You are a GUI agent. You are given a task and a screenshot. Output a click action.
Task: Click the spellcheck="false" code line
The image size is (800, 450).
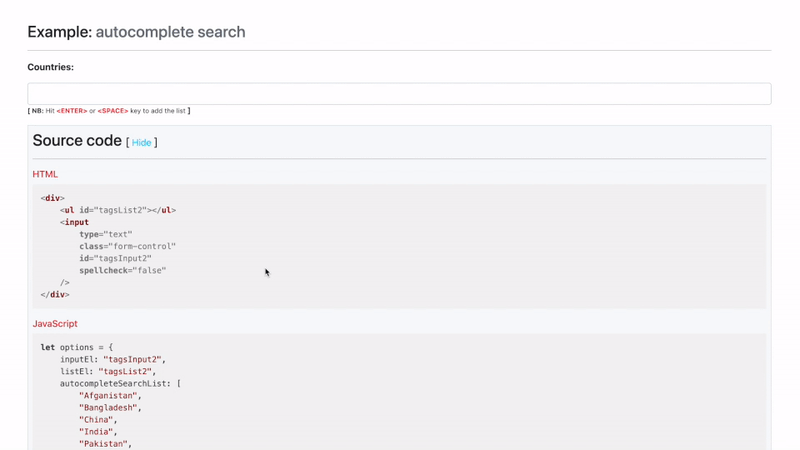click(x=122, y=270)
